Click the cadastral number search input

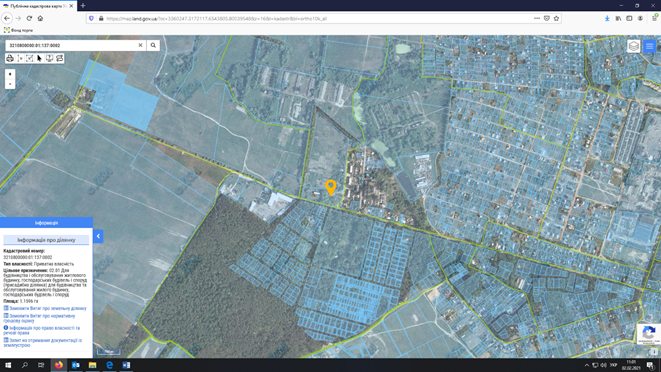click(x=72, y=45)
